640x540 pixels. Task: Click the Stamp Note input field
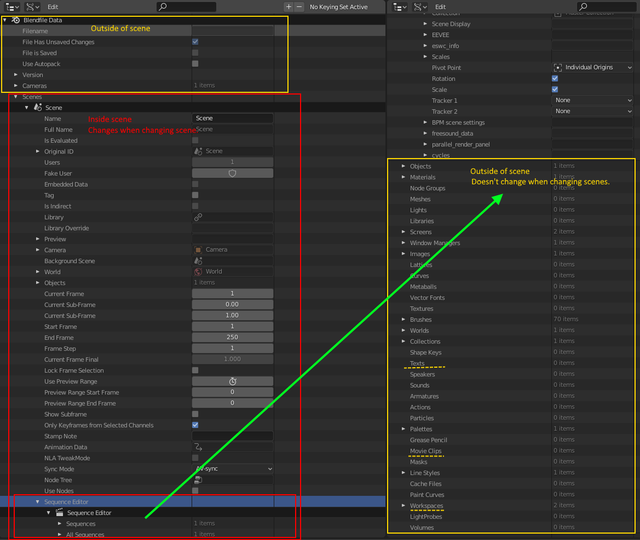tap(233, 436)
